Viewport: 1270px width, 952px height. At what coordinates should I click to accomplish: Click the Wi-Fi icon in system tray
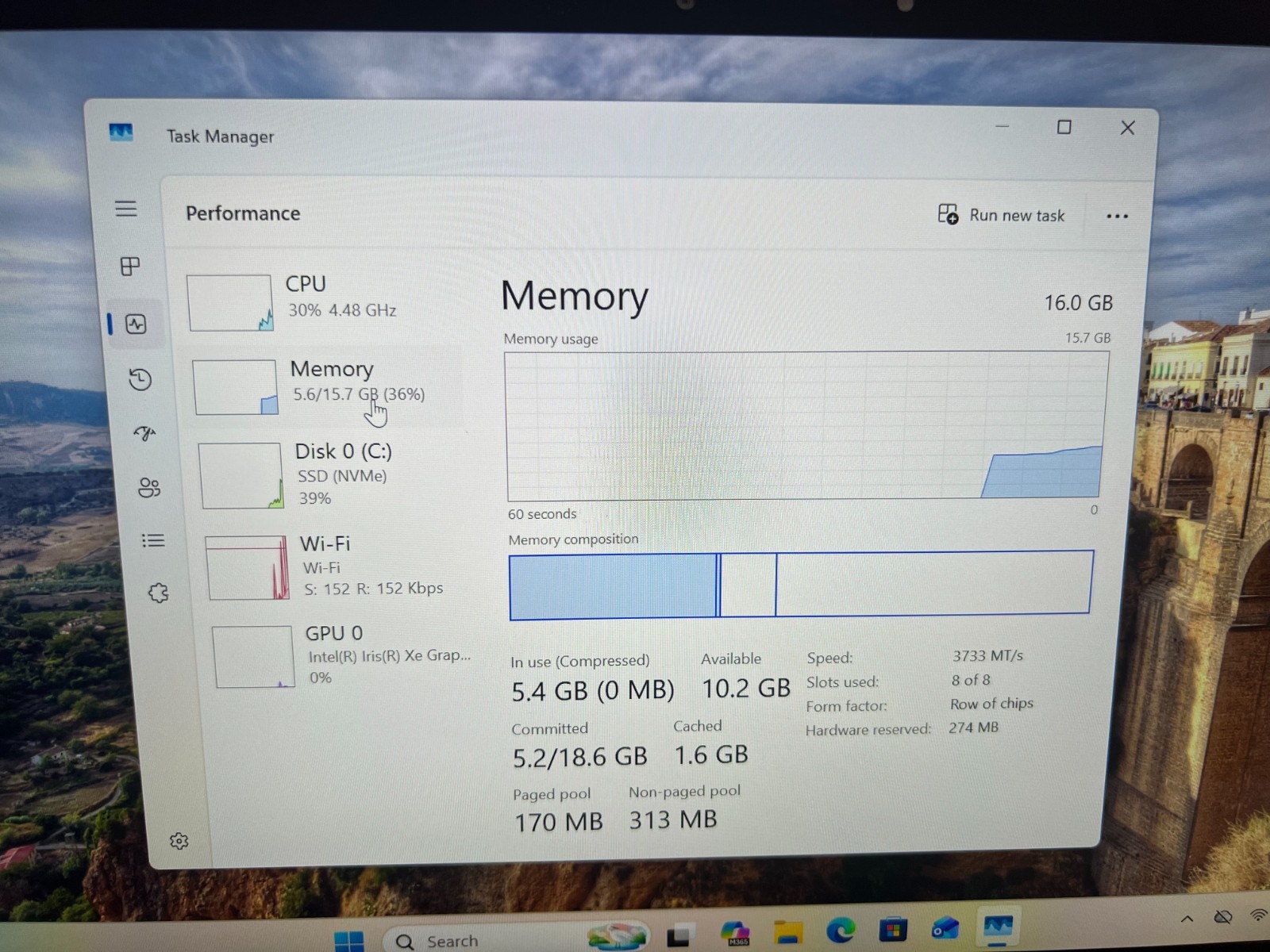pyautogui.click(x=1259, y=915)
